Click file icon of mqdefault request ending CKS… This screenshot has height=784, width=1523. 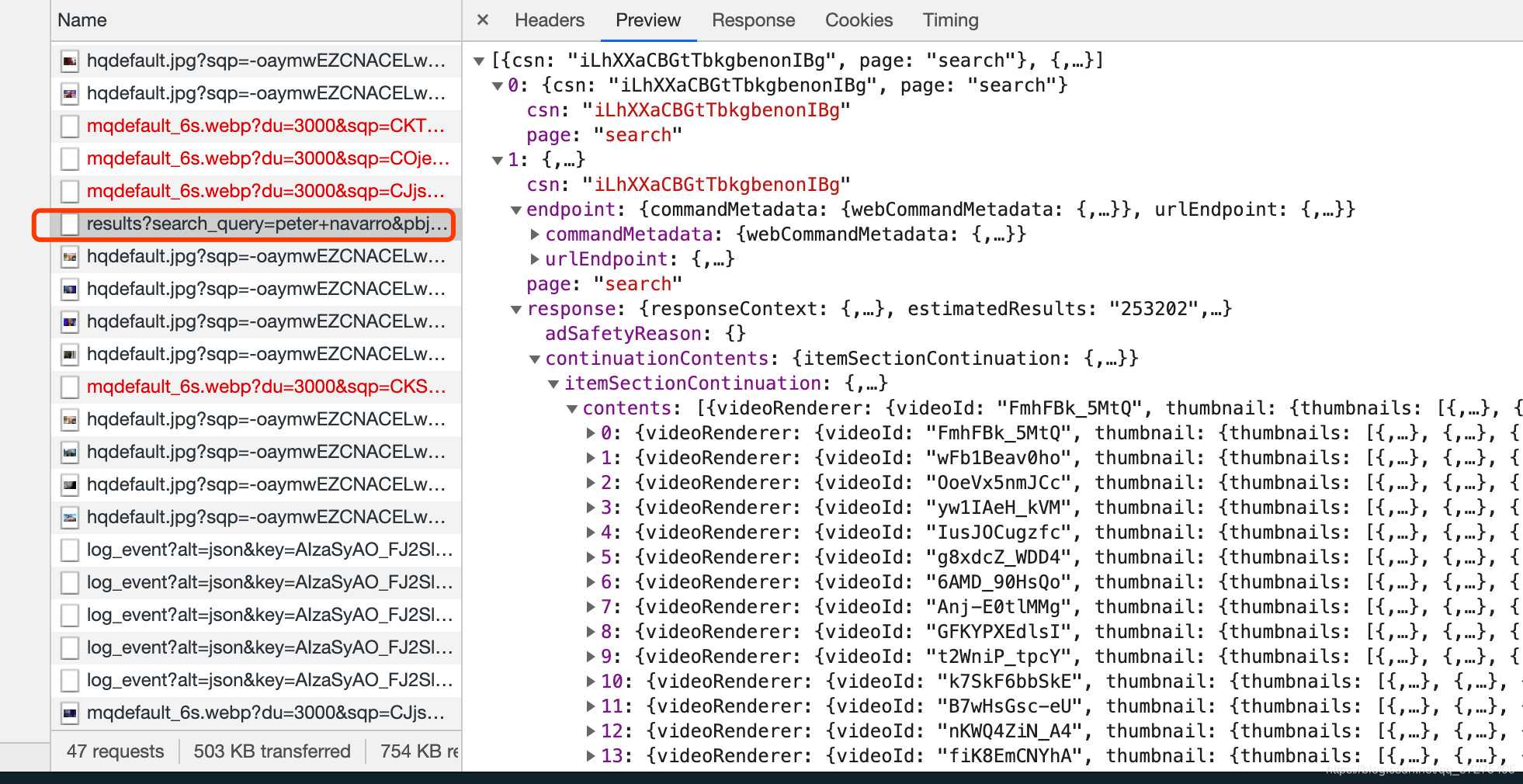(70, 387)
